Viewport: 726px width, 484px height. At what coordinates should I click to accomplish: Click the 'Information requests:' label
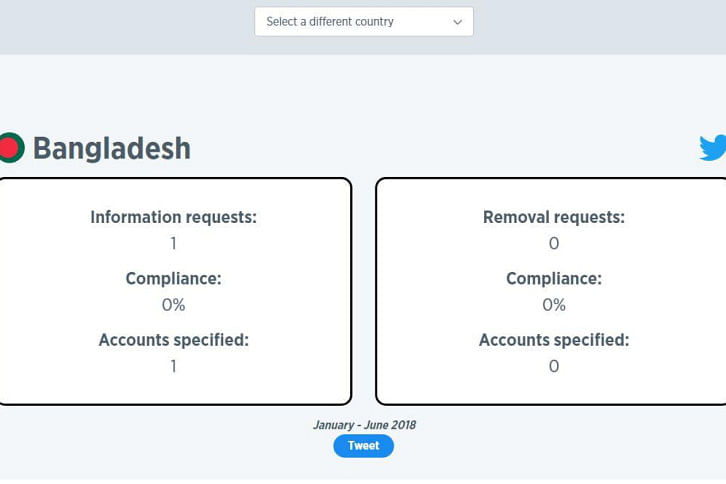174,217
